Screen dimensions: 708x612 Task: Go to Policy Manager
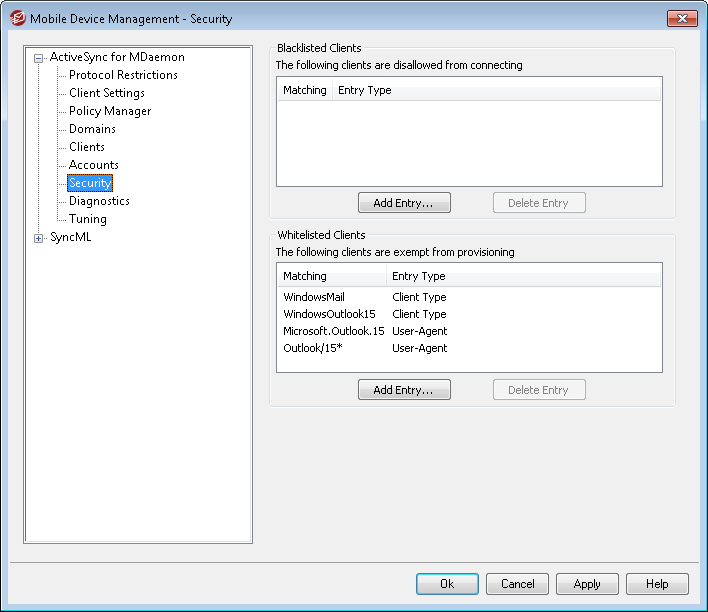click(x=110, y=111)
